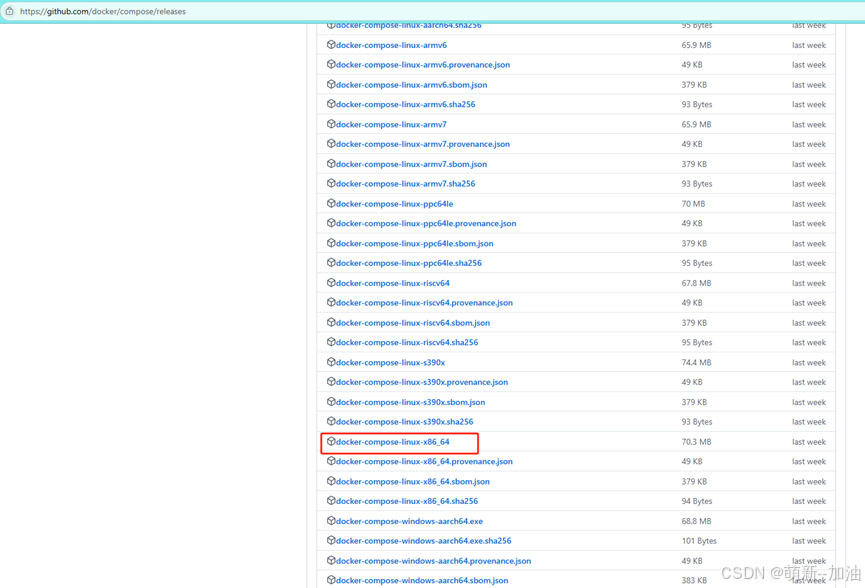Open docker-compose-linux-s390x.sha256 link
The image size is (865, 588).
coord(404,423)
